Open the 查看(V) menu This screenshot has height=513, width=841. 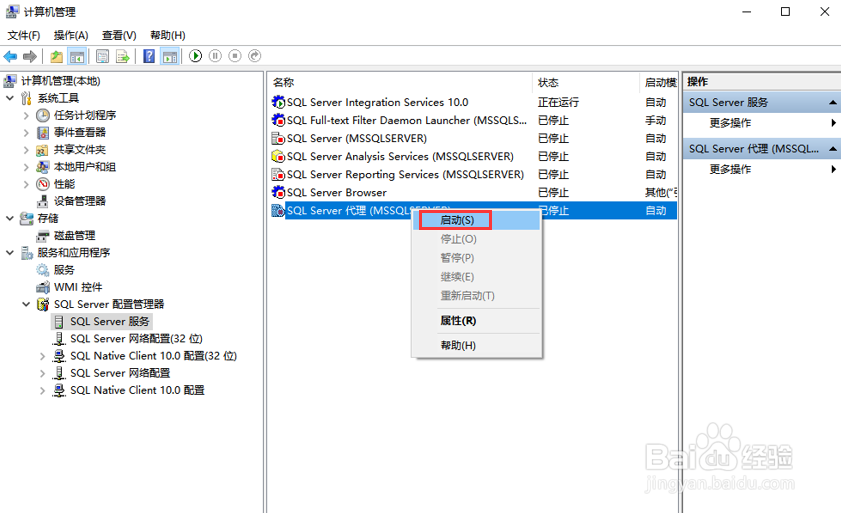pos(119,35)
